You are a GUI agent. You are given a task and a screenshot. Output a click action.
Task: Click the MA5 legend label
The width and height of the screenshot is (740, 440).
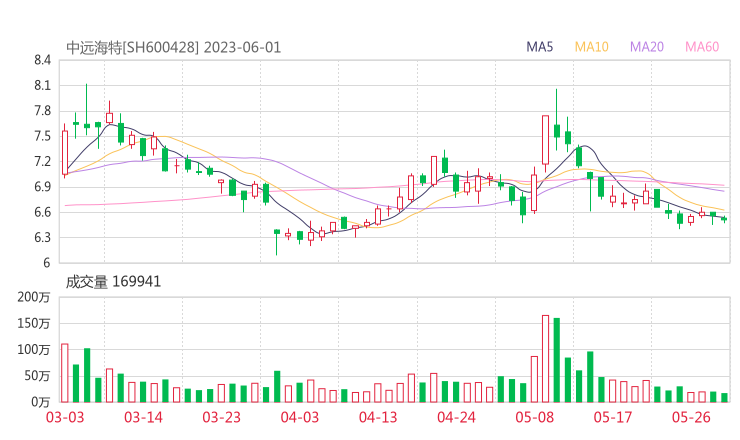(x=539, y=47)
